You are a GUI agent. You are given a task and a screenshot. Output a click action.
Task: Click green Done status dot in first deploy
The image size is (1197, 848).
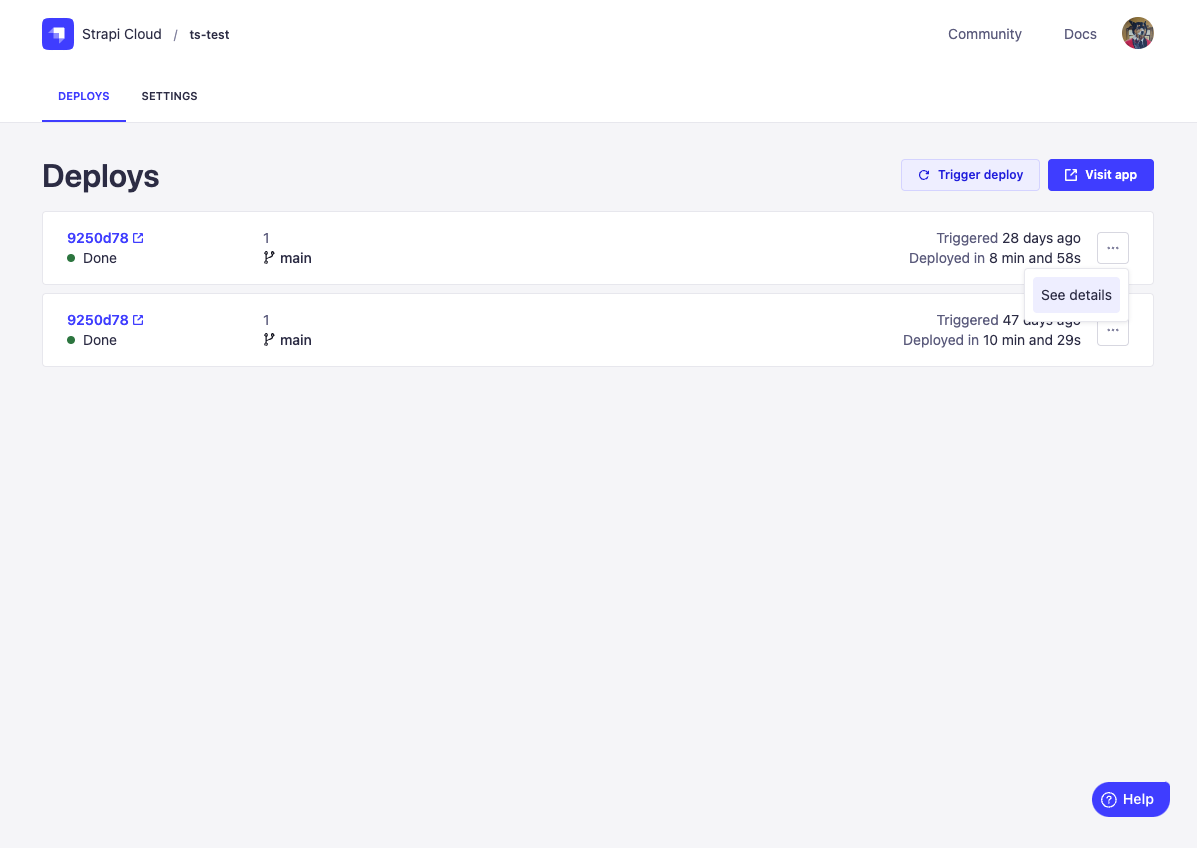click(x=71, y=258)
